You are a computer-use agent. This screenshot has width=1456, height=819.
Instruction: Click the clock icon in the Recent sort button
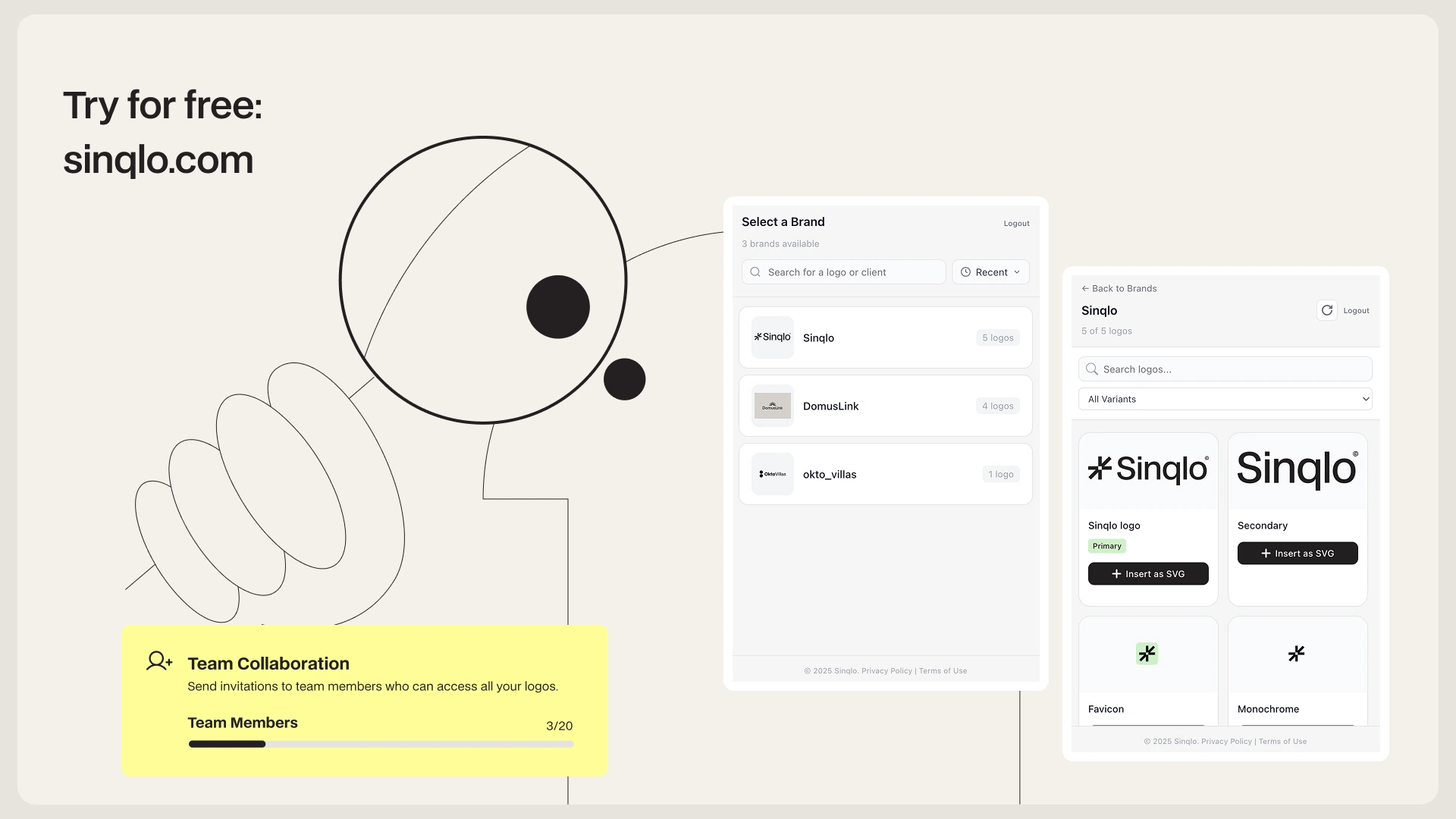click(x=965, y=271)
